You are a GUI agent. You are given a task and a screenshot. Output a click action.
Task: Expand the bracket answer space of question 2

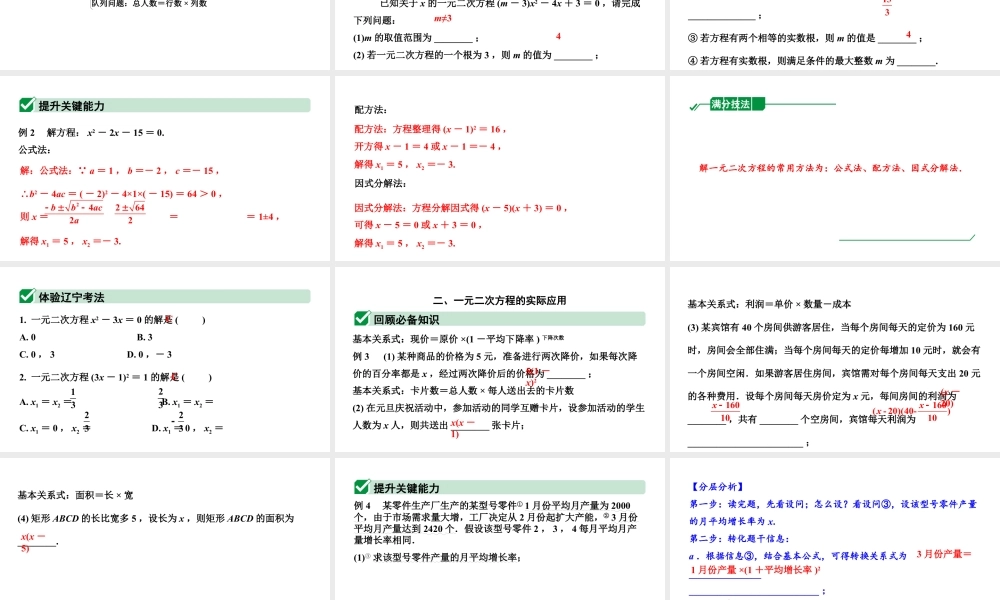coord(196,376)
